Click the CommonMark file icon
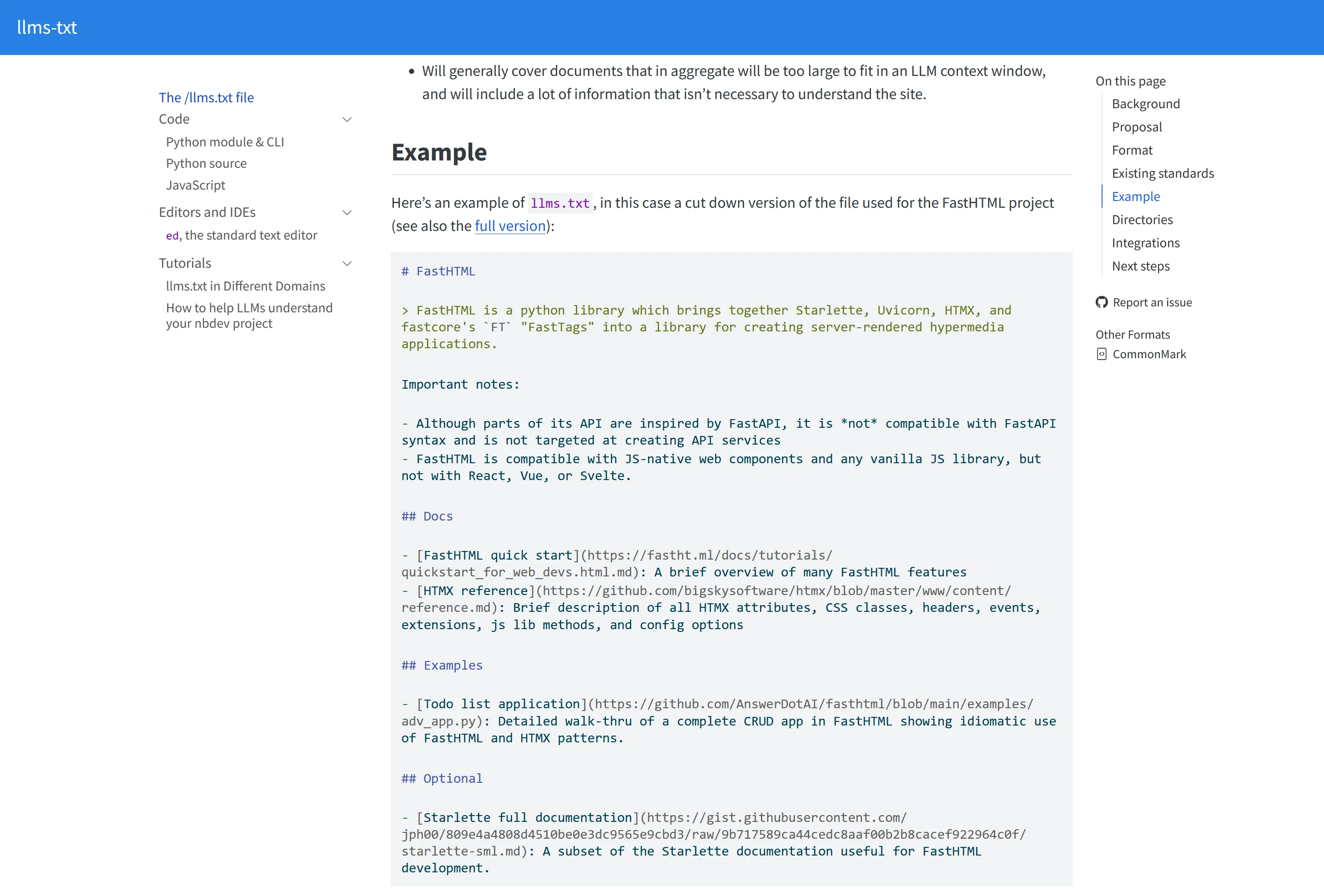1324x896 pixels. pos(1101,354)
